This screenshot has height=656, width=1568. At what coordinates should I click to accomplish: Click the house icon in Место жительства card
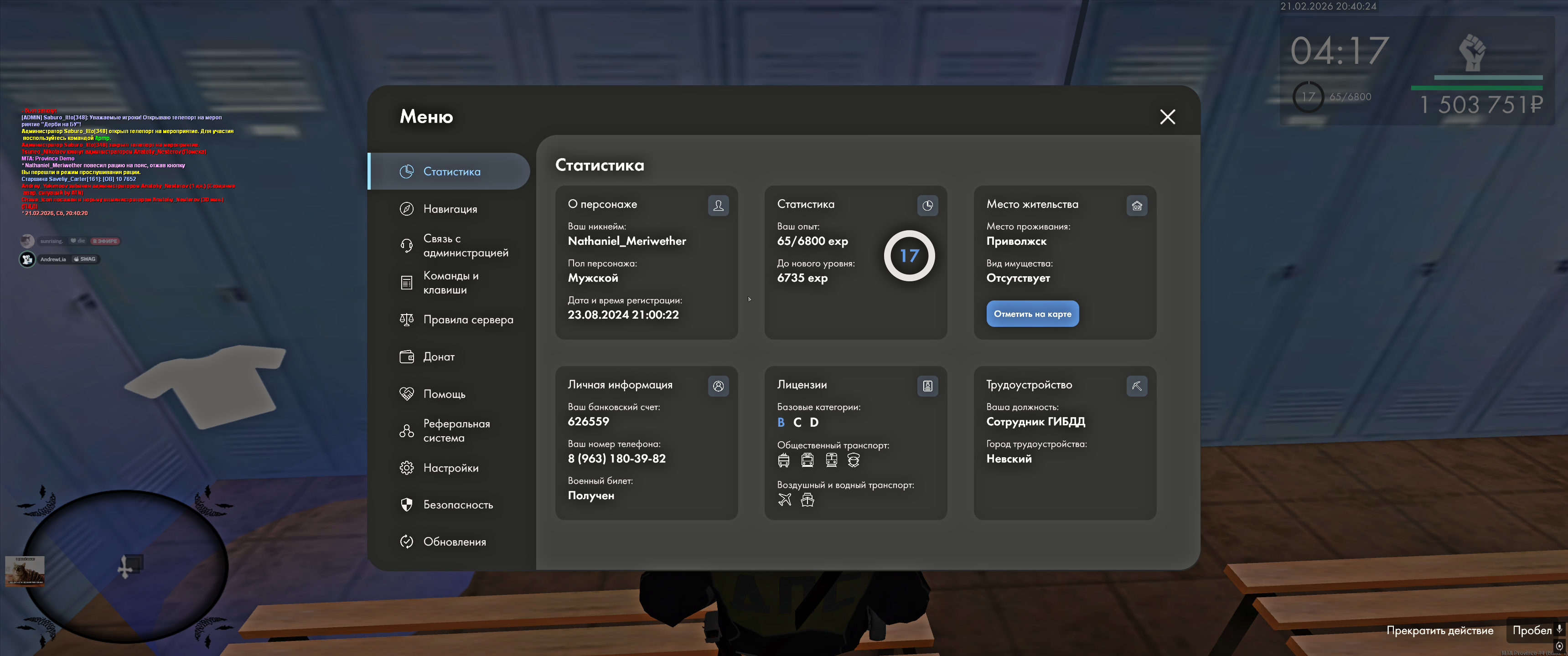1136,206
